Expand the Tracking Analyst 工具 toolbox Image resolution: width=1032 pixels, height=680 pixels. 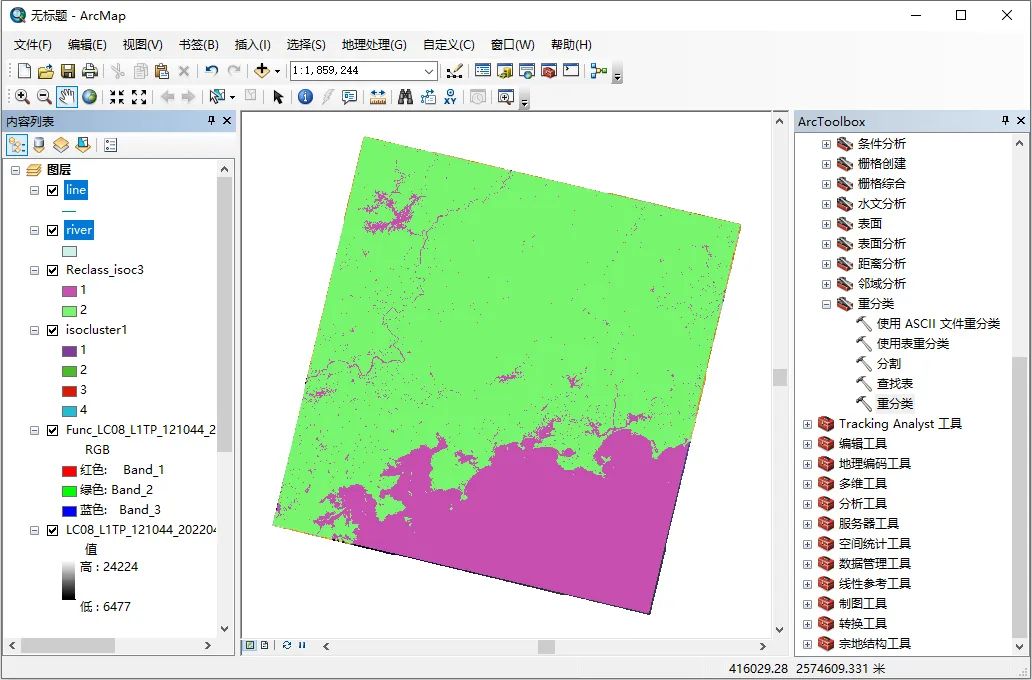pyautogui.click(x=808, y=424)
